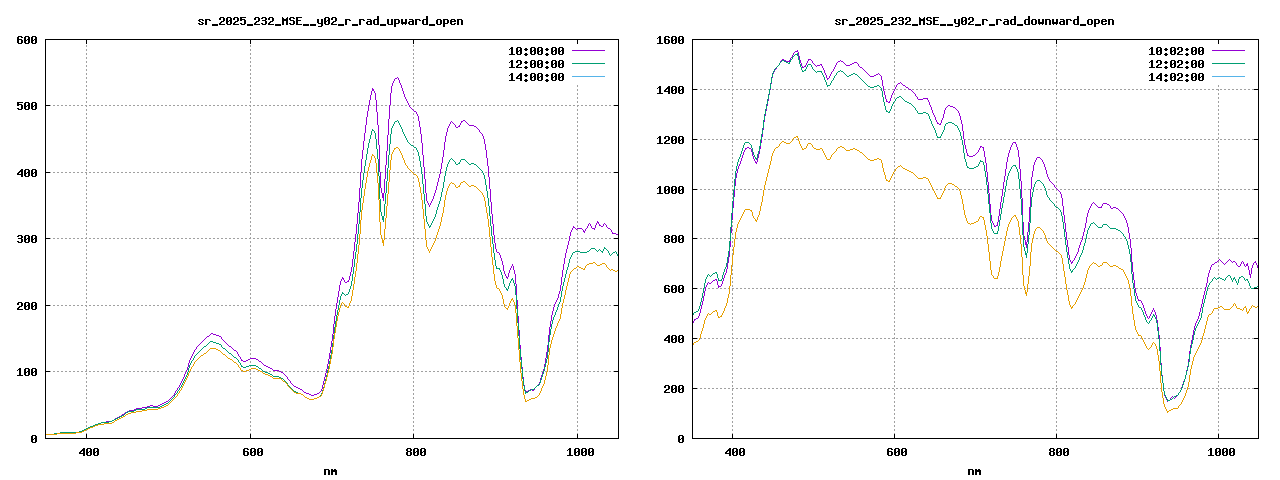
Task: Select the 12:02:00 legend label
Action: pos(1176,64)
